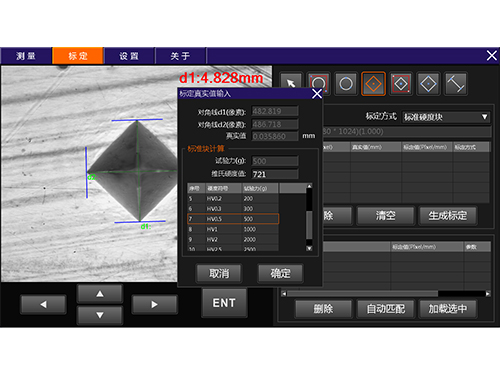Select the HV1 row in hardness table
The image size is (500, 375).
pos(233,229)
